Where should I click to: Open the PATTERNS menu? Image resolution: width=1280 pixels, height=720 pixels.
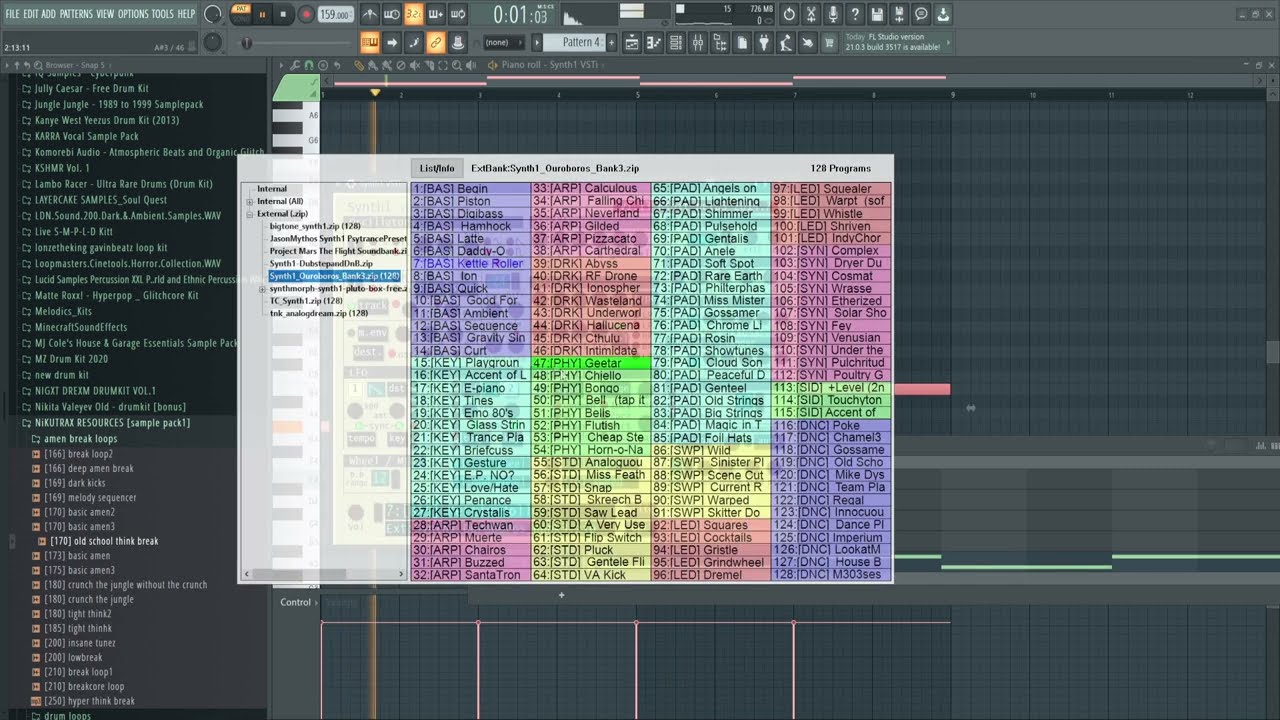click(x=76, y=14)
